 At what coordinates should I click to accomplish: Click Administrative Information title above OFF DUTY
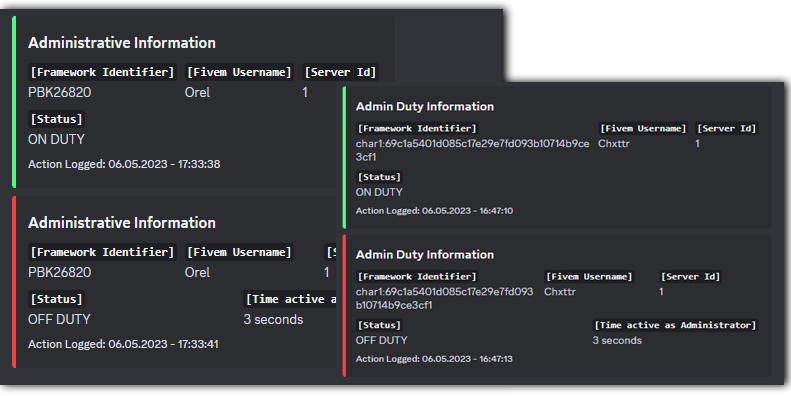[122, 223]
